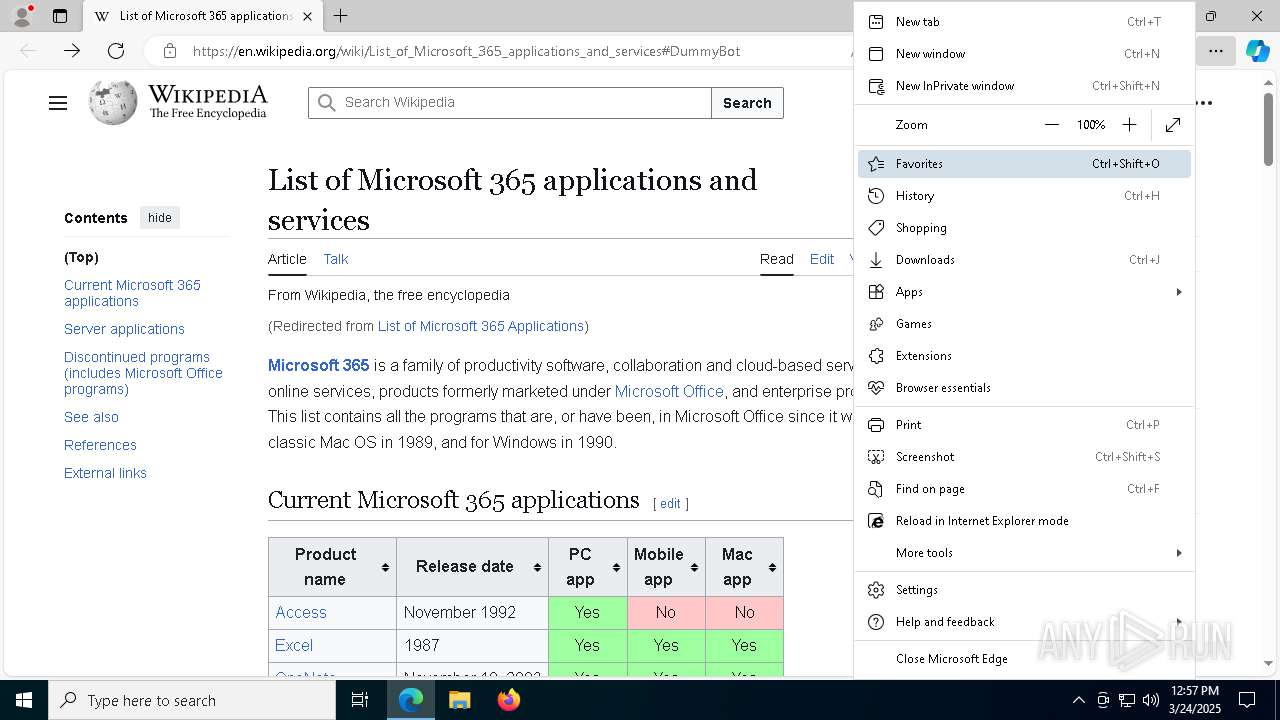Open Downloads from the Edge menu
Screen dimensions: 1280x720
tap(1024, 260)
